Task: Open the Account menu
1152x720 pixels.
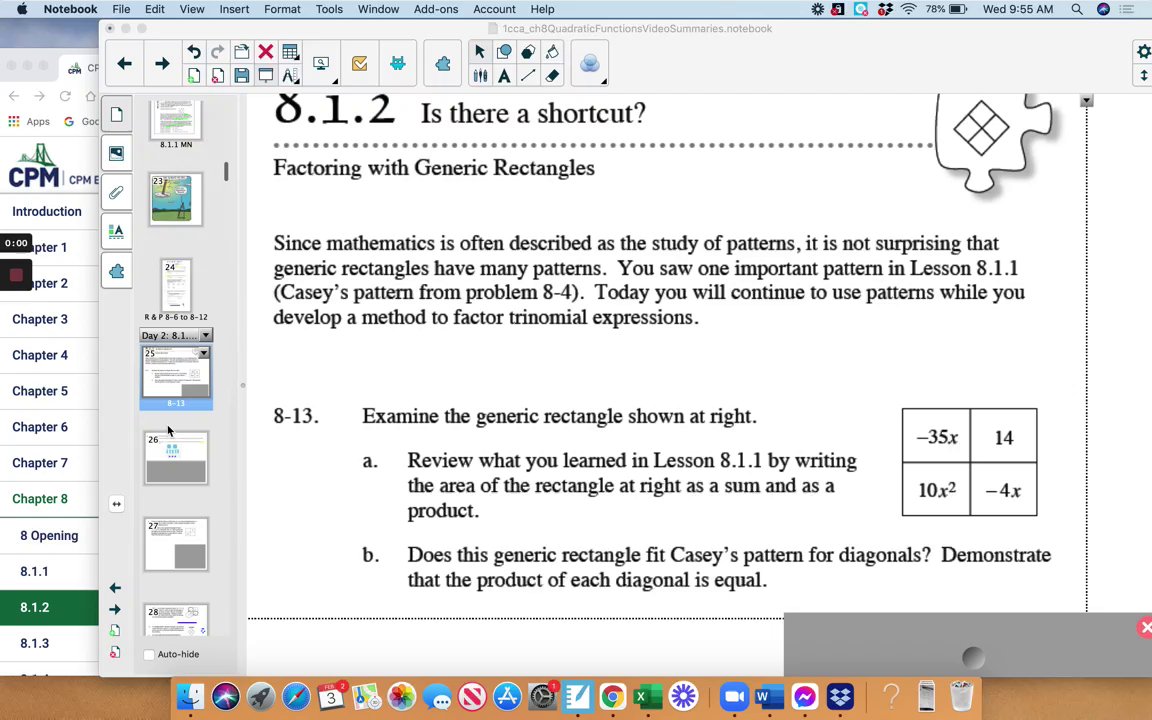Action: (x=494, y=9)
